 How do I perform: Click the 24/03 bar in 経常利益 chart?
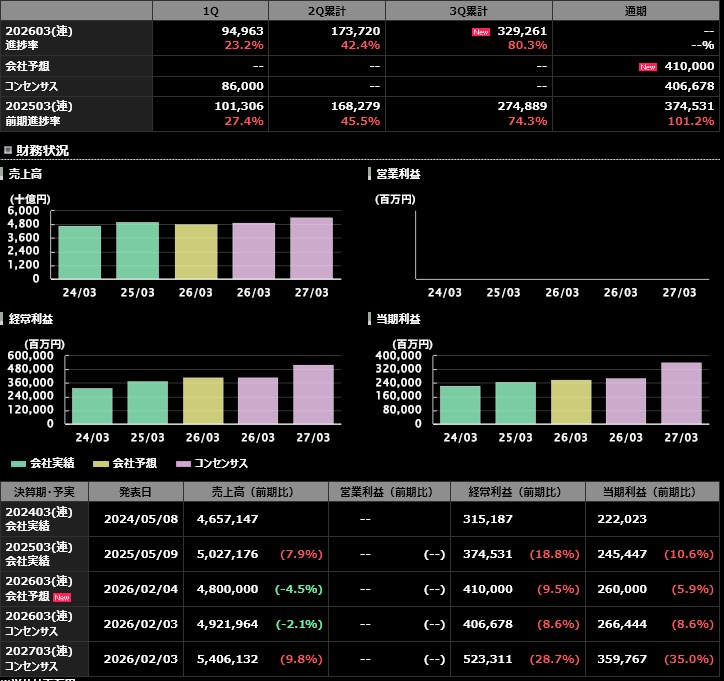[92, 405]
